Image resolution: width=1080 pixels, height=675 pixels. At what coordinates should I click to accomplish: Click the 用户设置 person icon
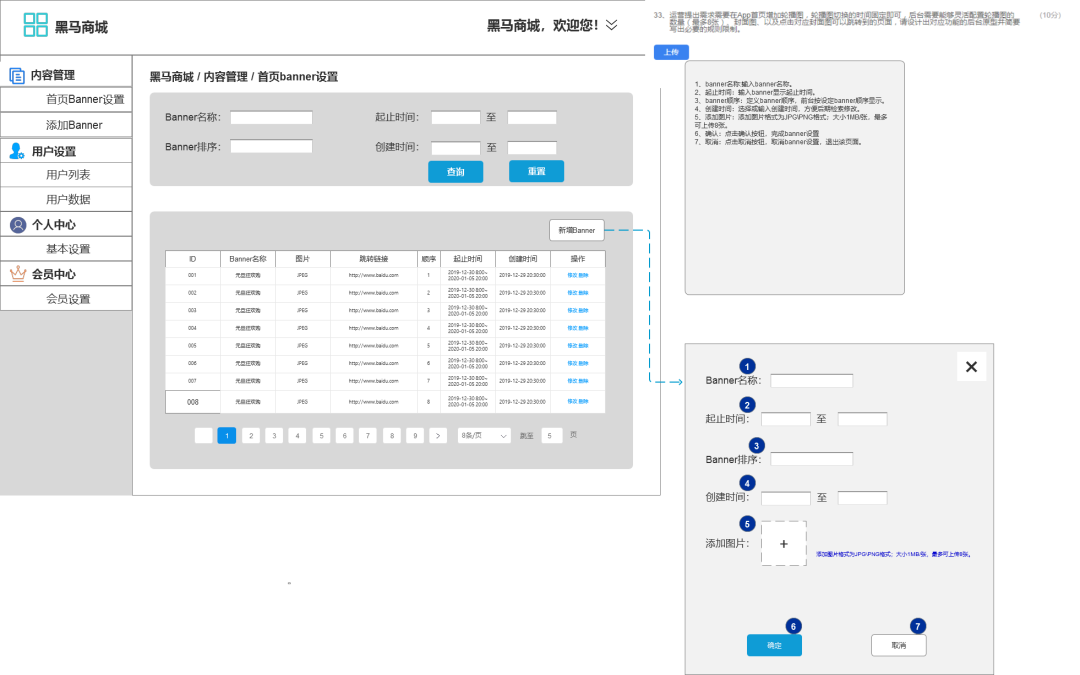pos(17,151)
